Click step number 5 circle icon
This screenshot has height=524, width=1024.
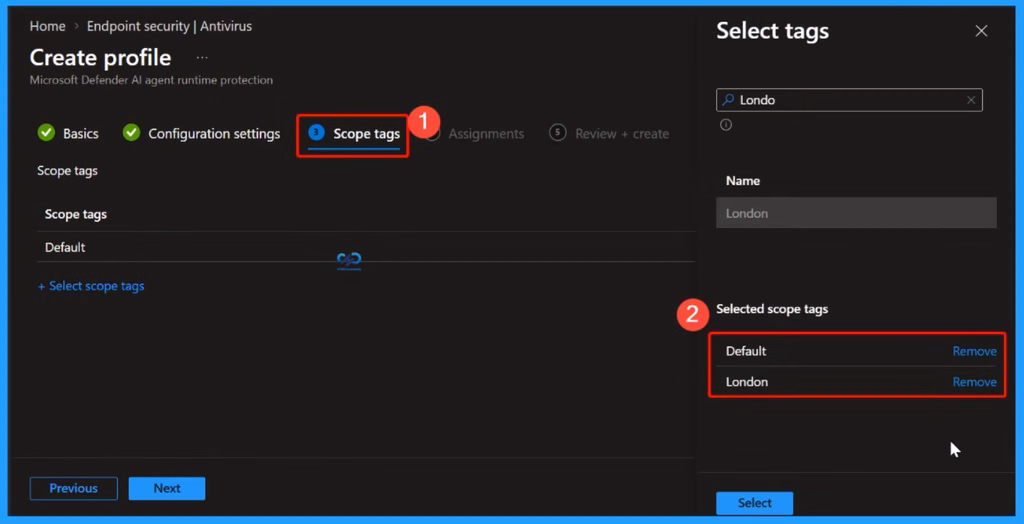tap(558, 133)
